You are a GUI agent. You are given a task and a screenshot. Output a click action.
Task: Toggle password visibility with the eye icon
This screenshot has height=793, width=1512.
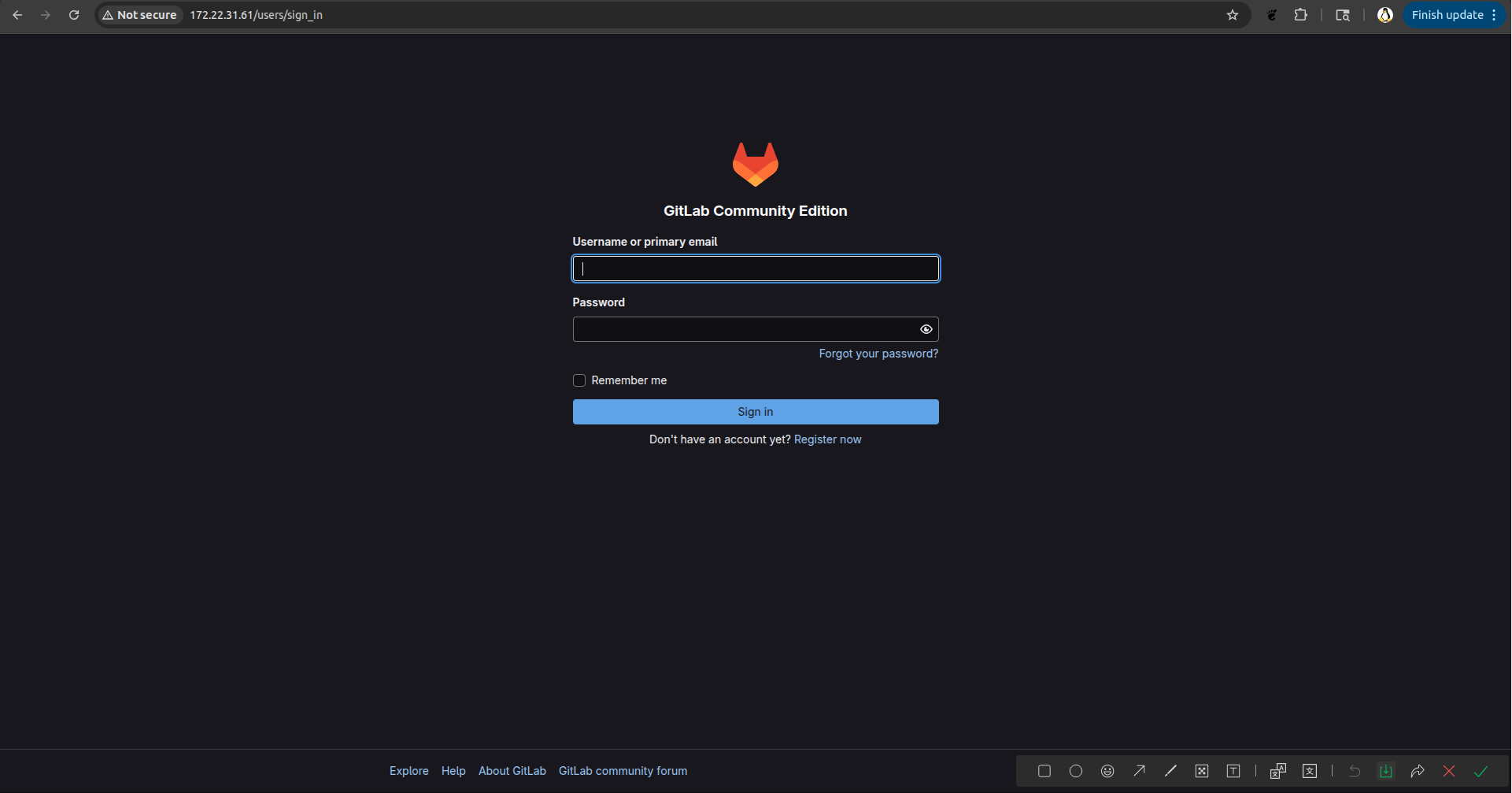coord(926,329)
